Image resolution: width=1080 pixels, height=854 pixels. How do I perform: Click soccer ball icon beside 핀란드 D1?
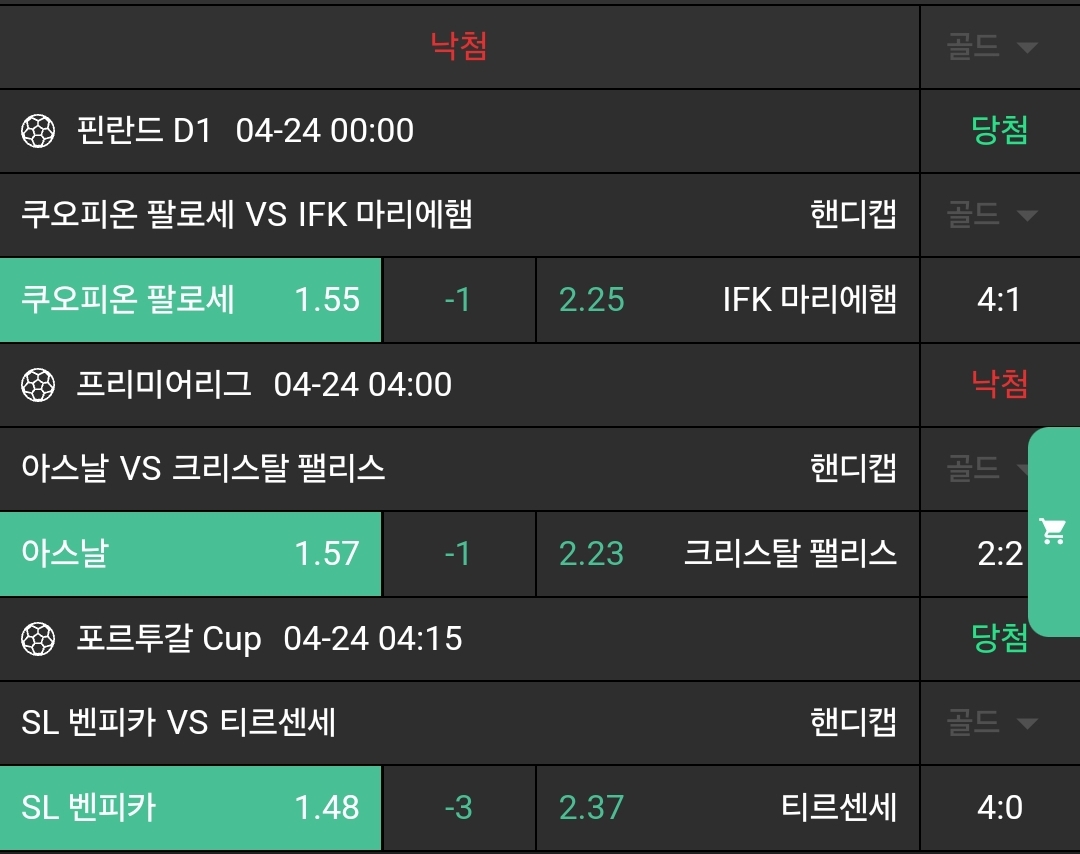38,131
